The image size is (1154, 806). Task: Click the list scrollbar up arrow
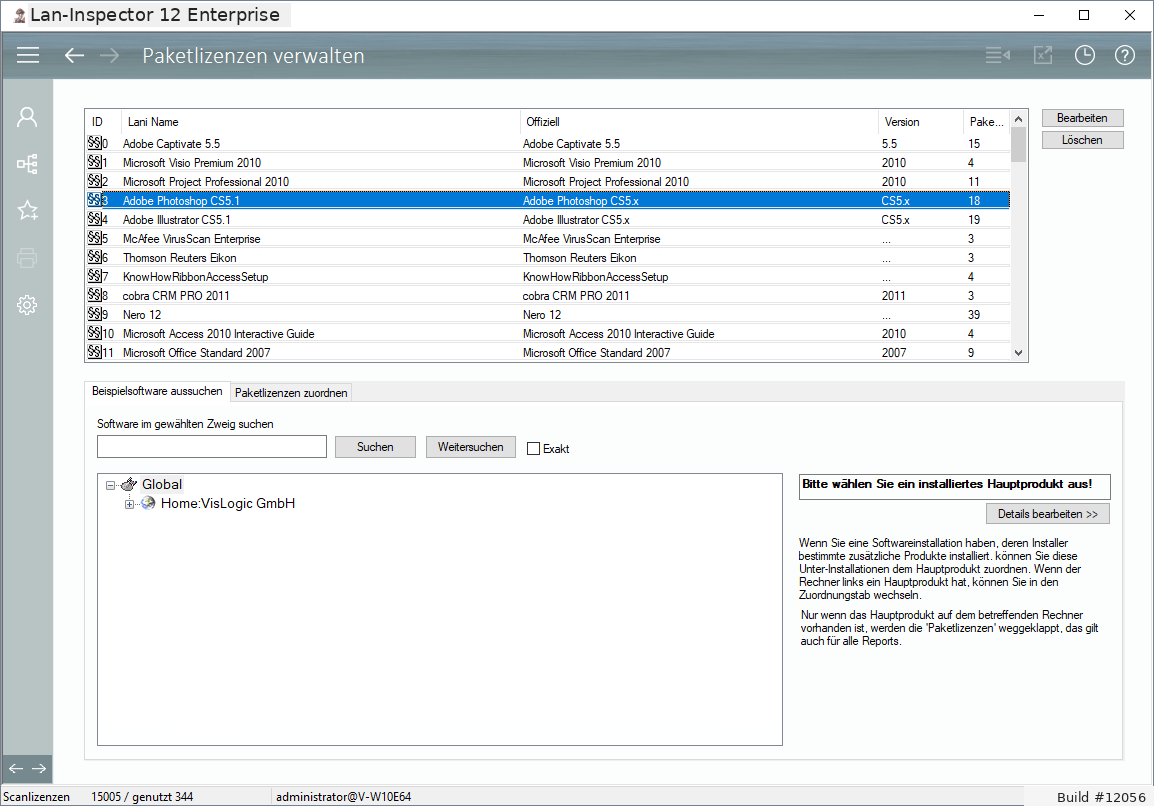[1019, 119]
